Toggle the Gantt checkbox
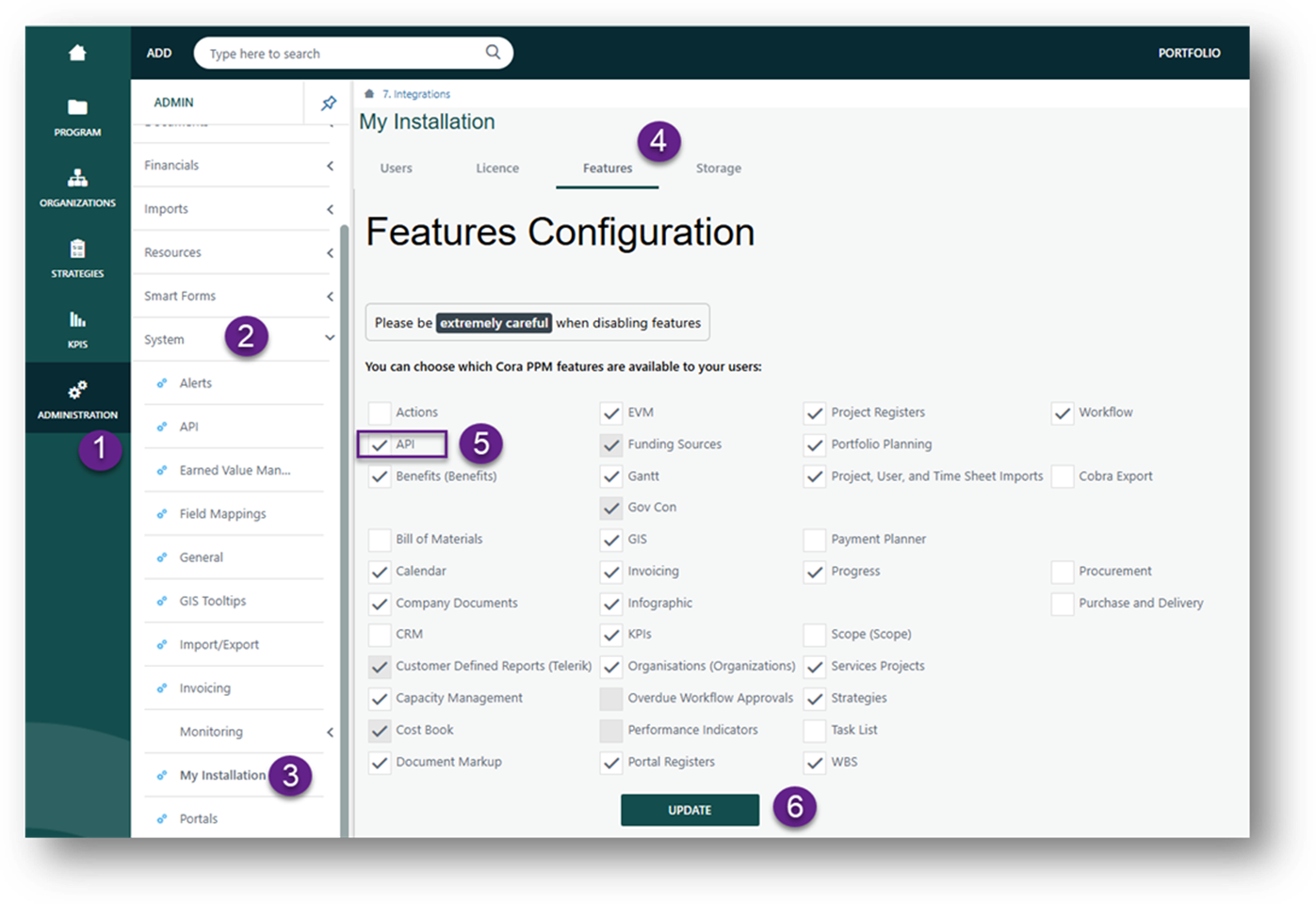 (x=611, y=476)
